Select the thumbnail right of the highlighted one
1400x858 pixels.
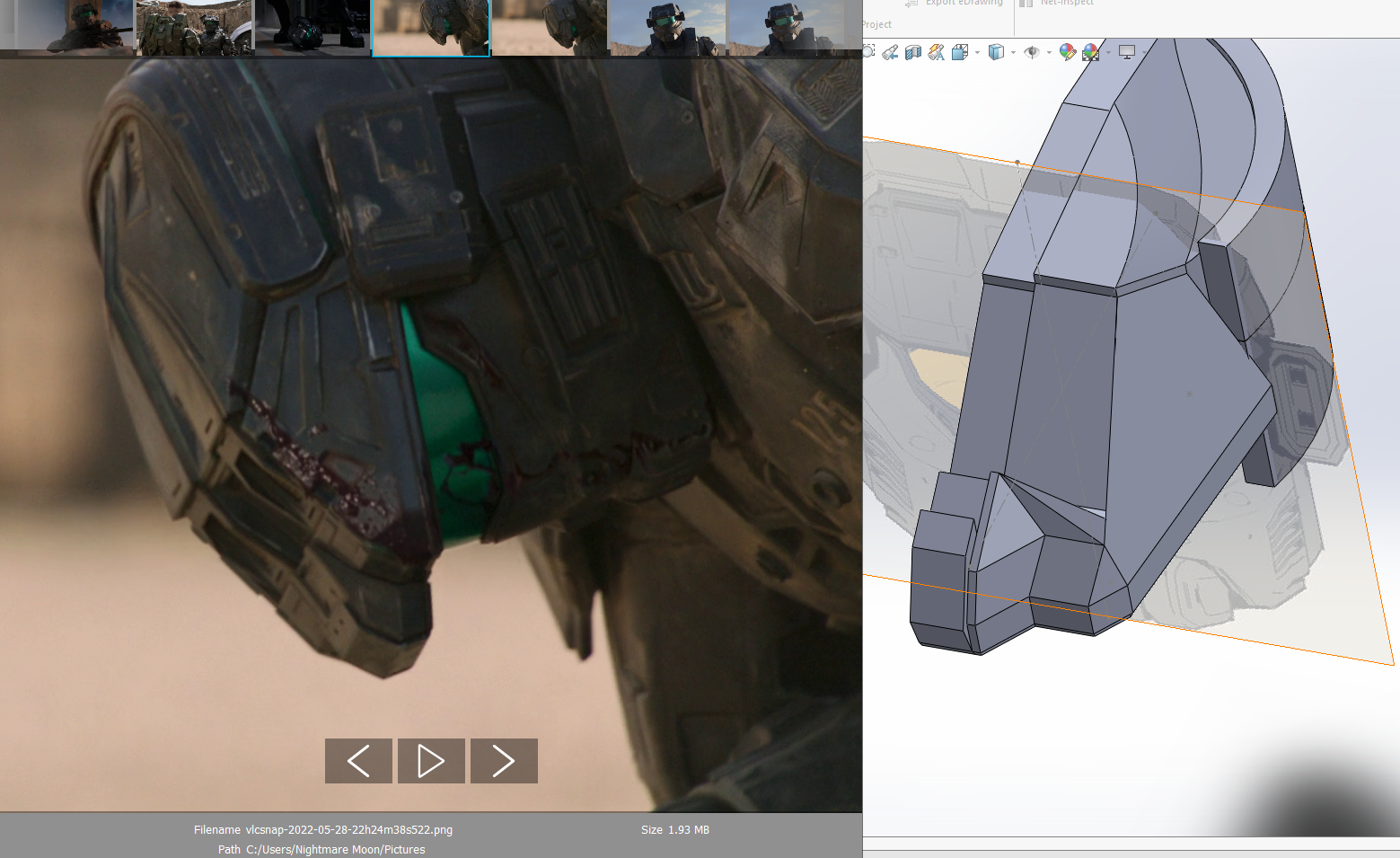pos(550,27)
